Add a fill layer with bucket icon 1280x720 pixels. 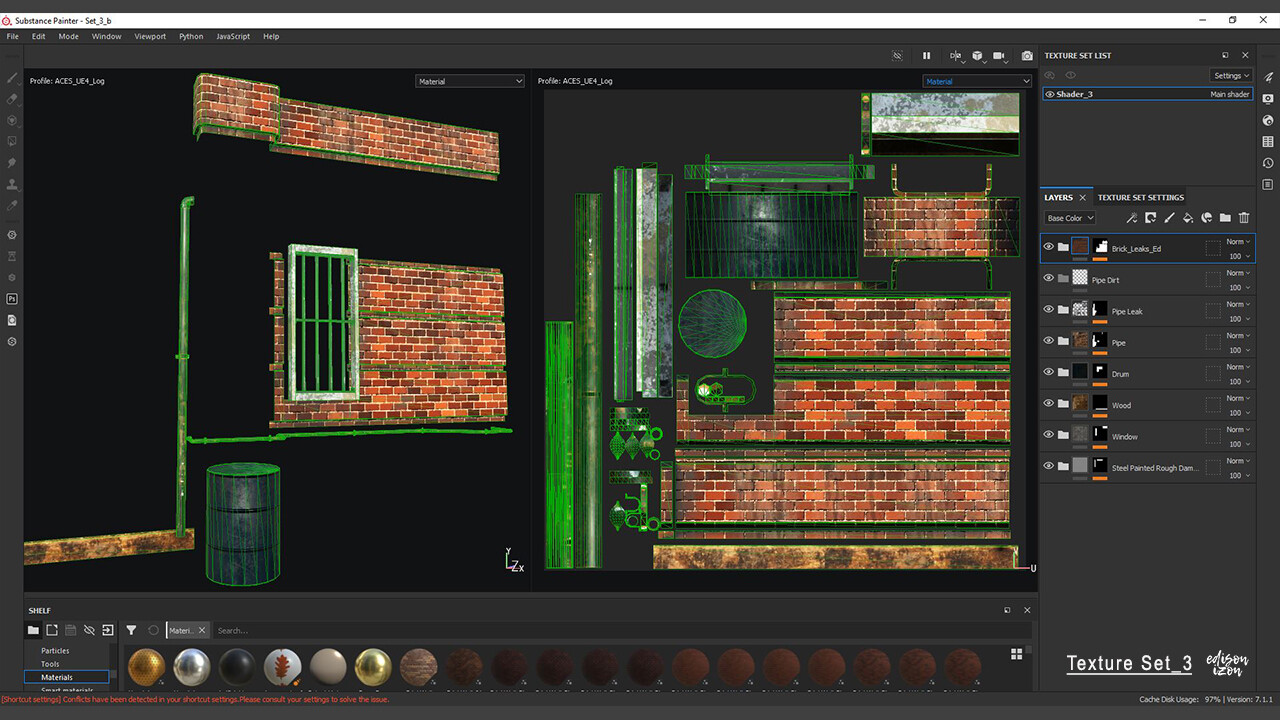coord(1188,218)
